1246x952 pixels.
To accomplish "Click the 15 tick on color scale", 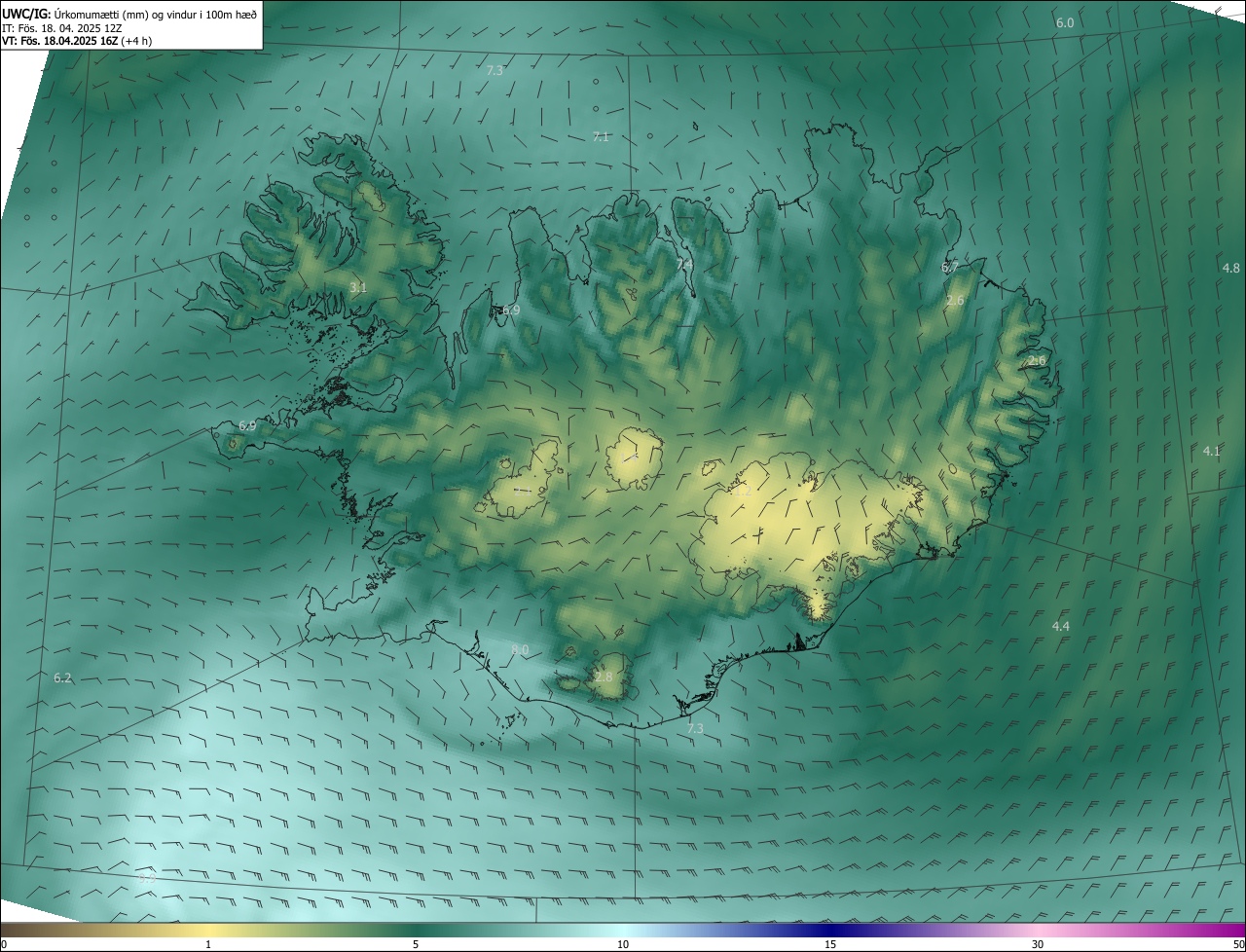I will tap(830, 944).
